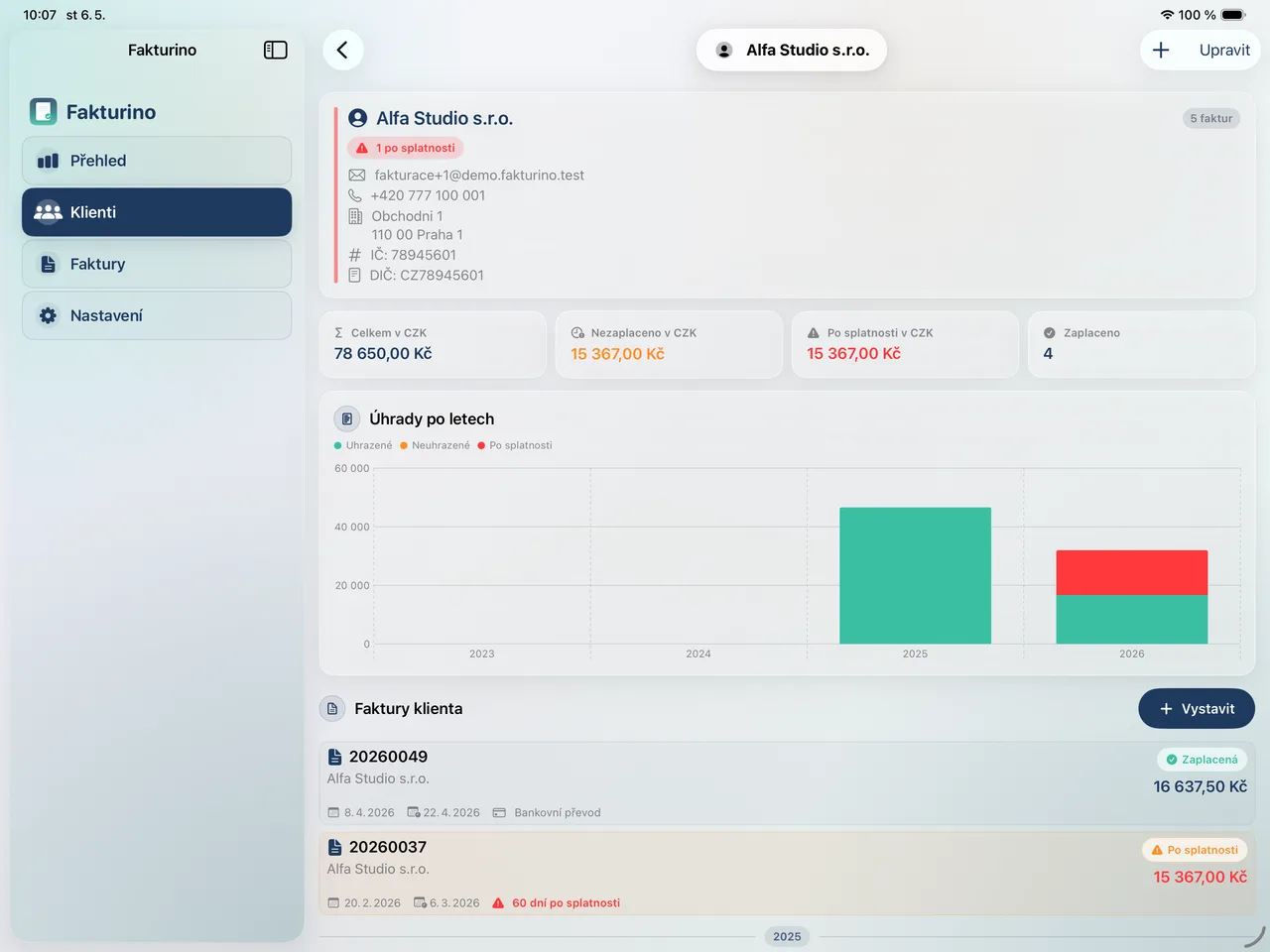
Task: Open invoice row 20260037
Action: (788, 874)
